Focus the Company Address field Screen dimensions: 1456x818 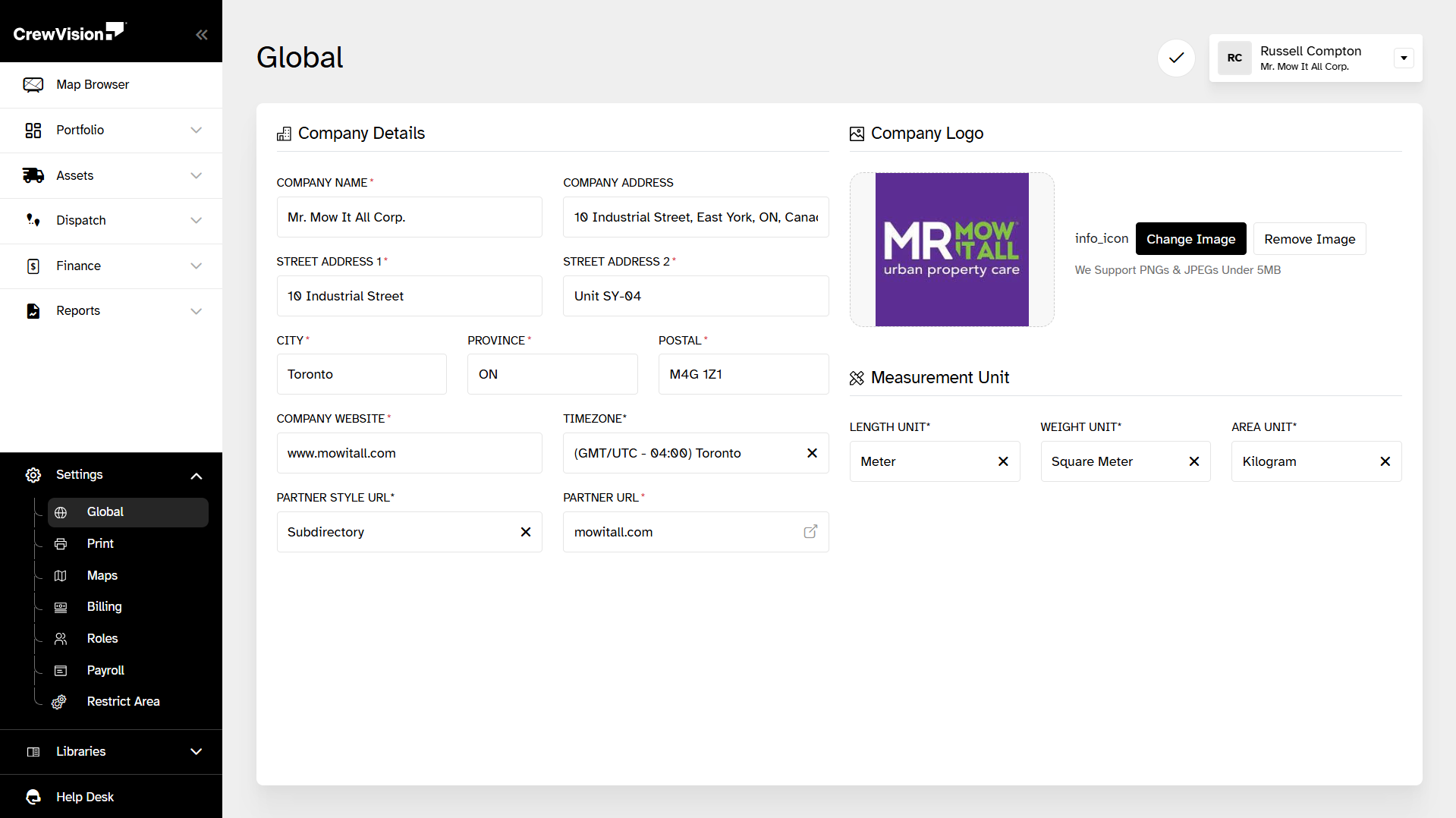pos(696,217)
